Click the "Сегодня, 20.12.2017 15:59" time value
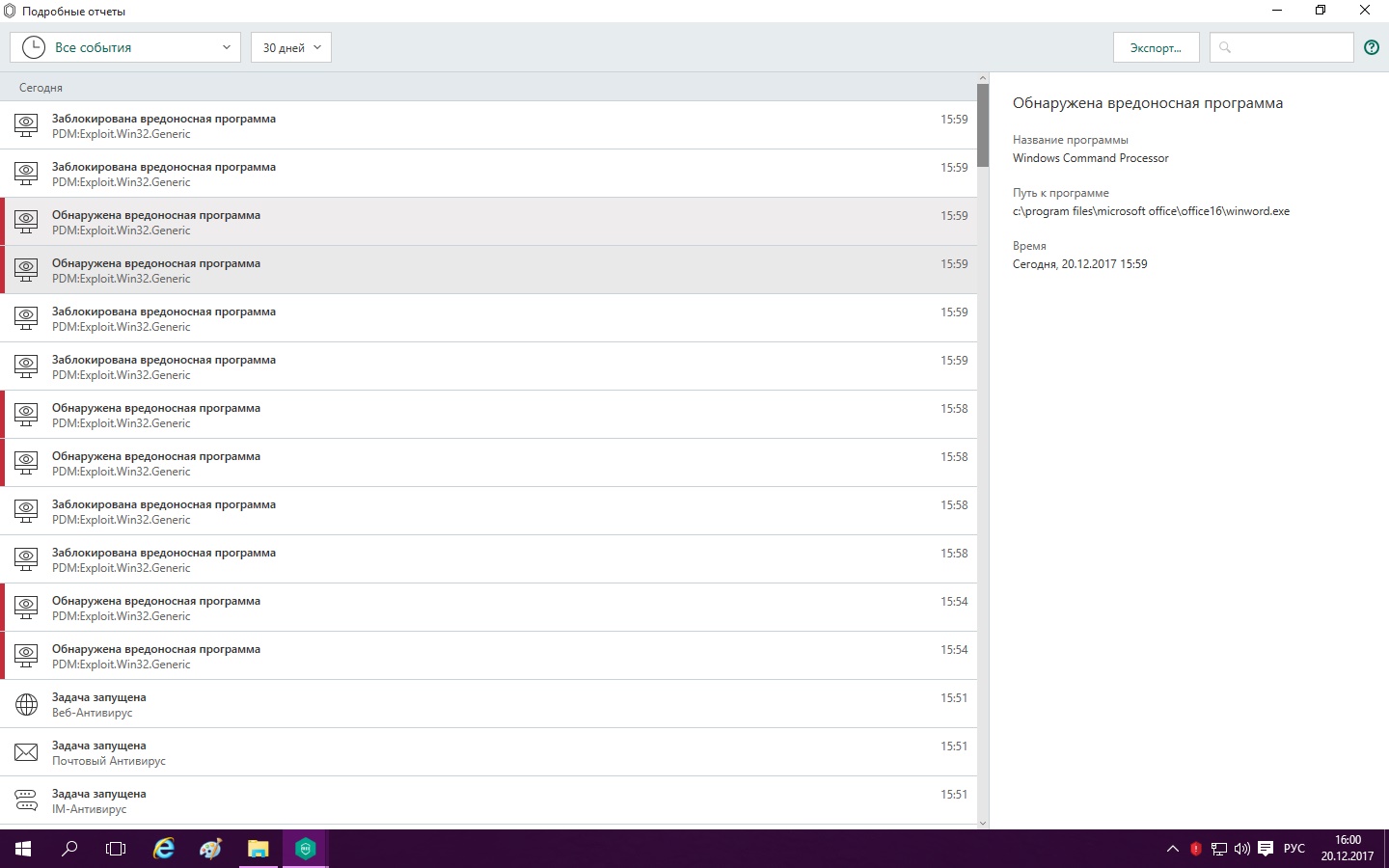Viewport: 1389px width, 868px height. (1080, 264)
